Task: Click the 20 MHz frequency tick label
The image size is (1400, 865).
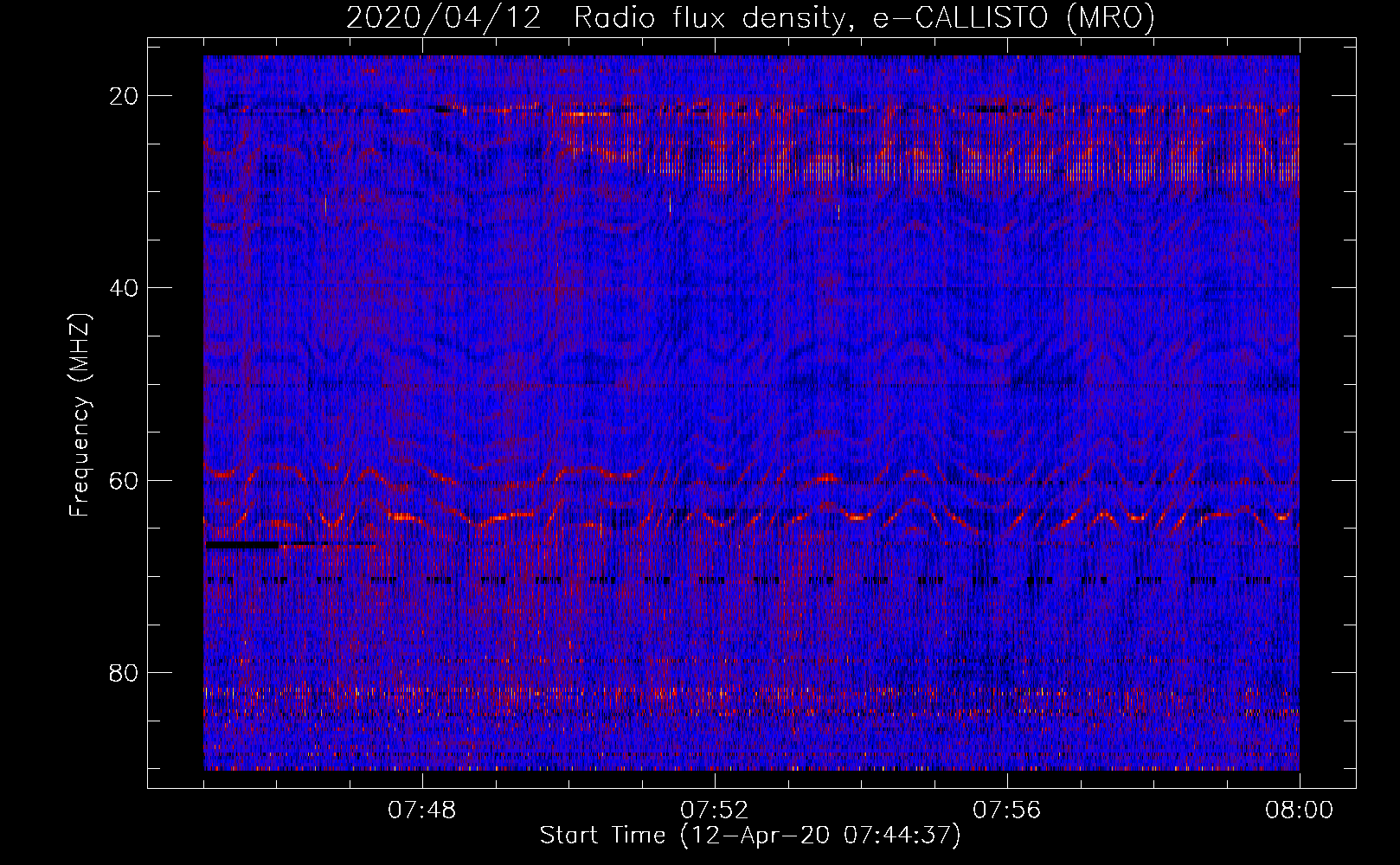Action: [x=125, y=96]
